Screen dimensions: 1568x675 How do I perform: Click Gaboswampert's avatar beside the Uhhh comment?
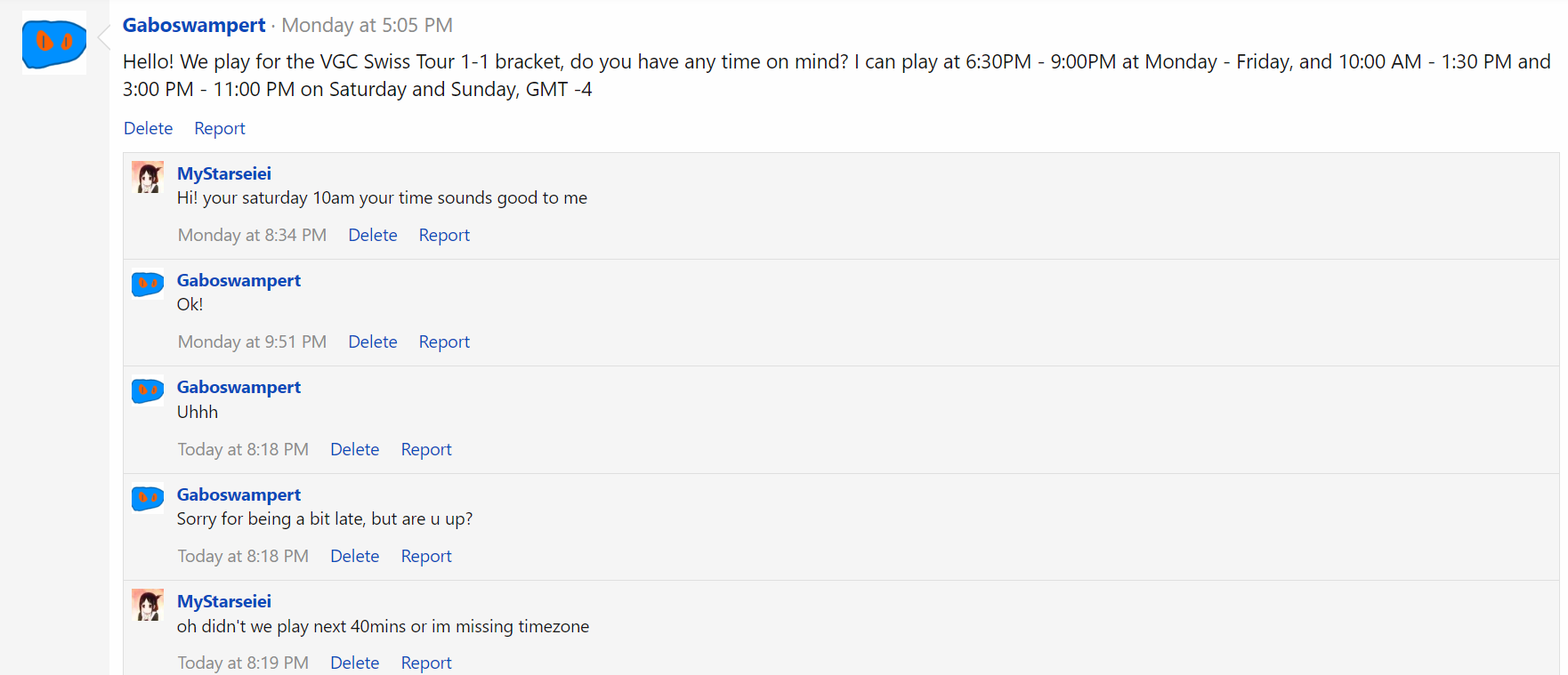[148, 390]
